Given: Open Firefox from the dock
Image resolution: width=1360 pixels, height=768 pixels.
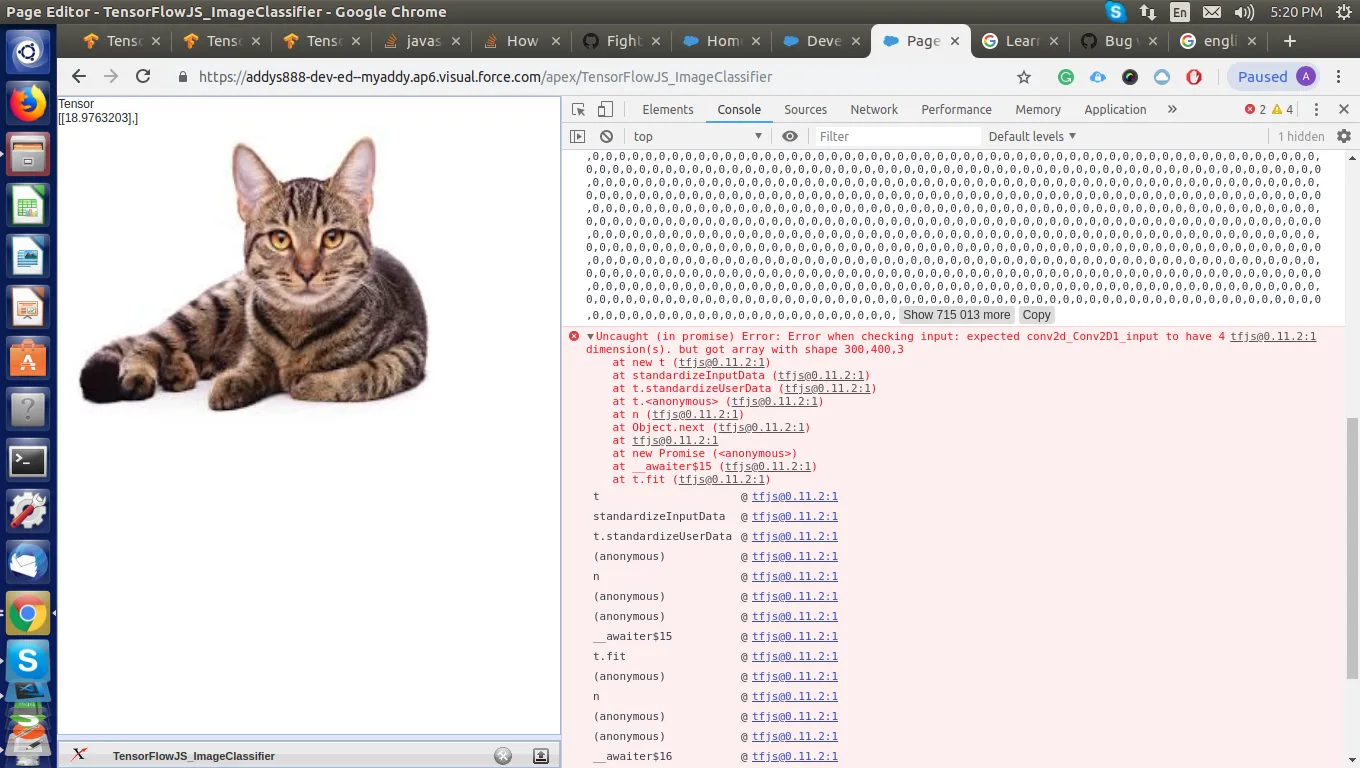Looking at the screenshot, I should click(28, 103).
